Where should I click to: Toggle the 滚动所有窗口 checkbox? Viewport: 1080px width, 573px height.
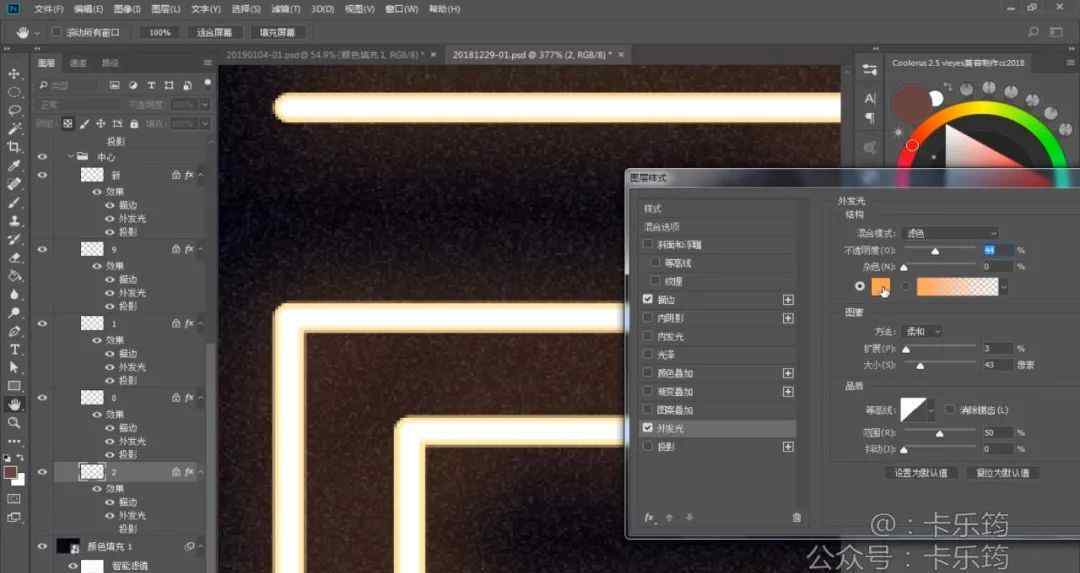pos(56,32)
